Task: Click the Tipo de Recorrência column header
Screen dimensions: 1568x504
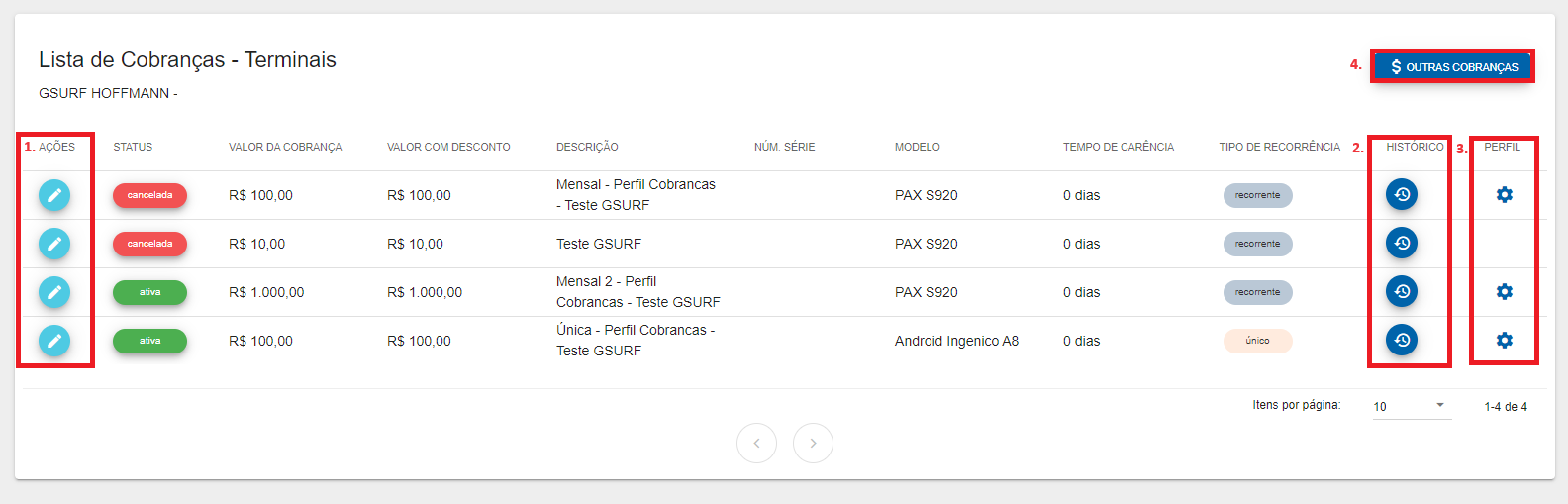Action: coord(1279,147)
